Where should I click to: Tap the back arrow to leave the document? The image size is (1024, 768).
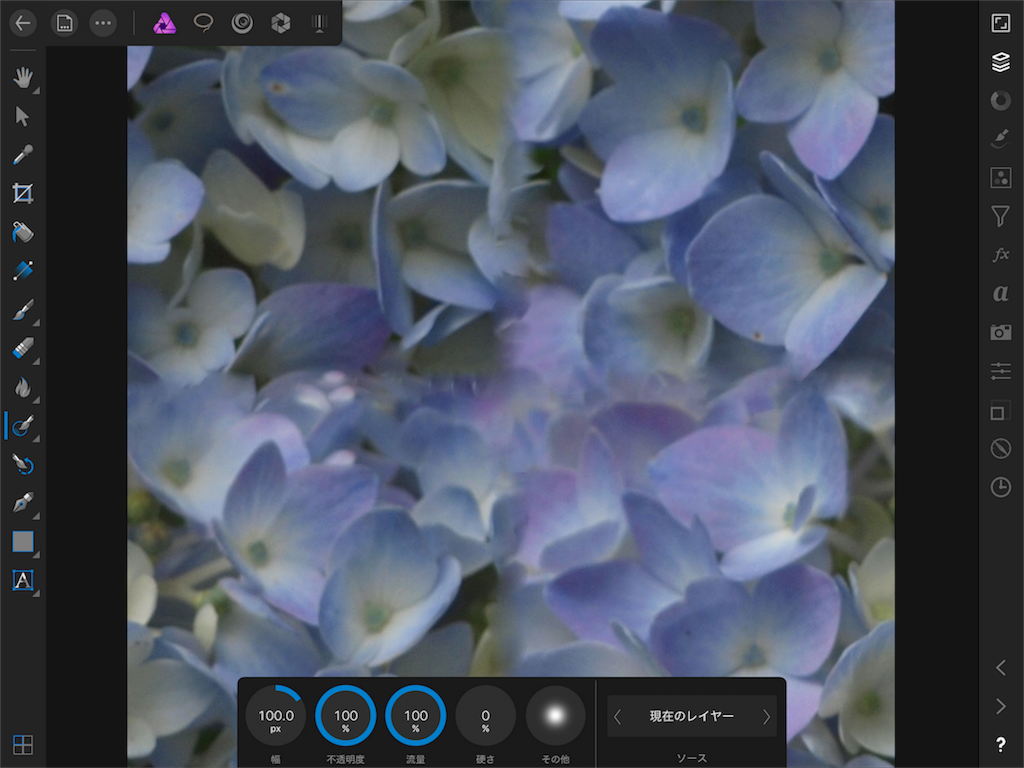tap(23, 24)
